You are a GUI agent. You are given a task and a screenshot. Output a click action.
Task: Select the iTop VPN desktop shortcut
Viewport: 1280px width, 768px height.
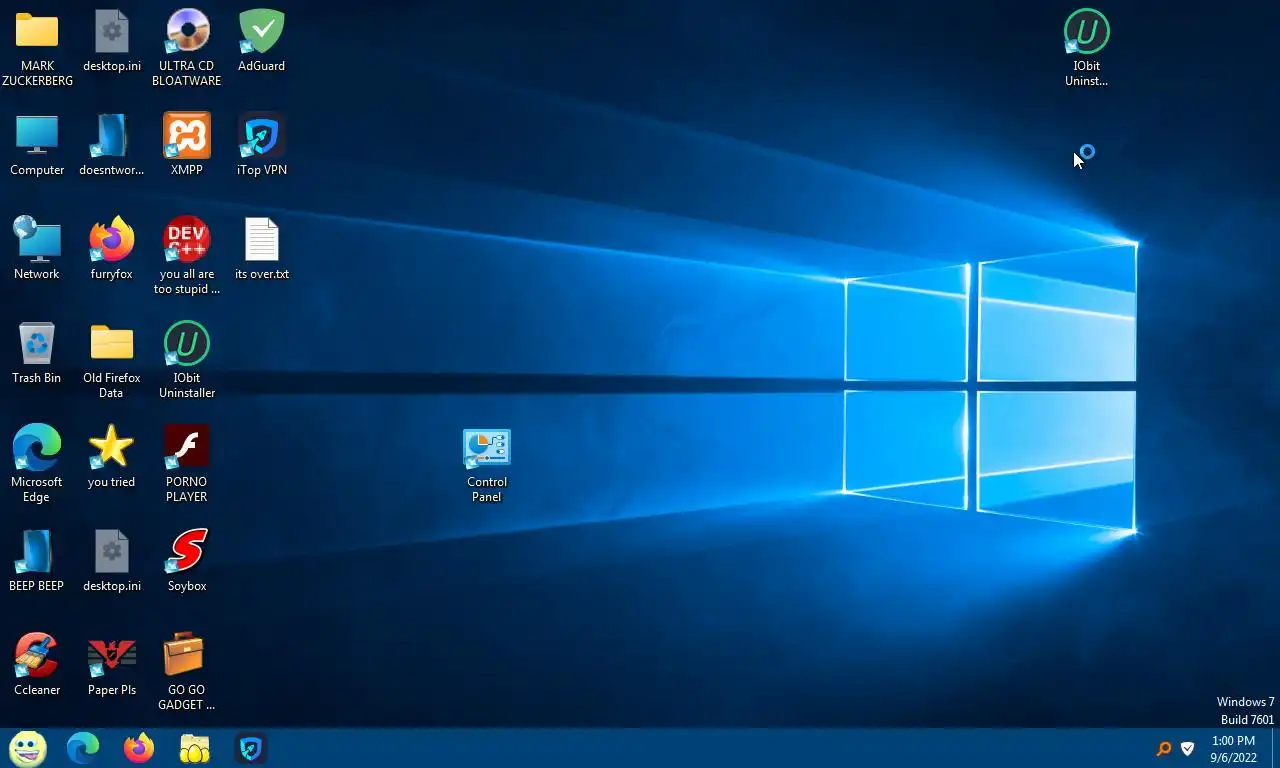click(262, 136)
